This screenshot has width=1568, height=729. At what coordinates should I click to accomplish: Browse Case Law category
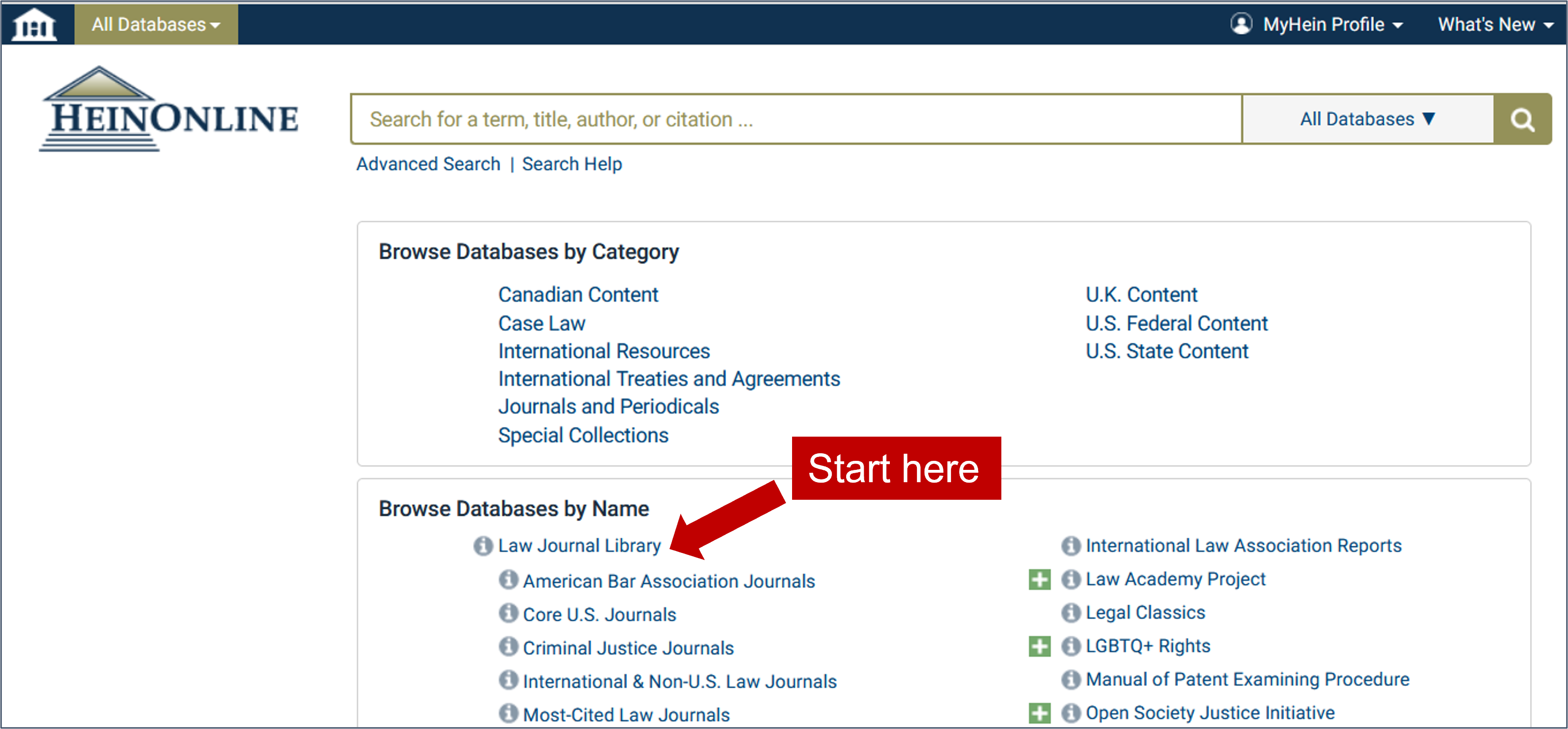542,324
